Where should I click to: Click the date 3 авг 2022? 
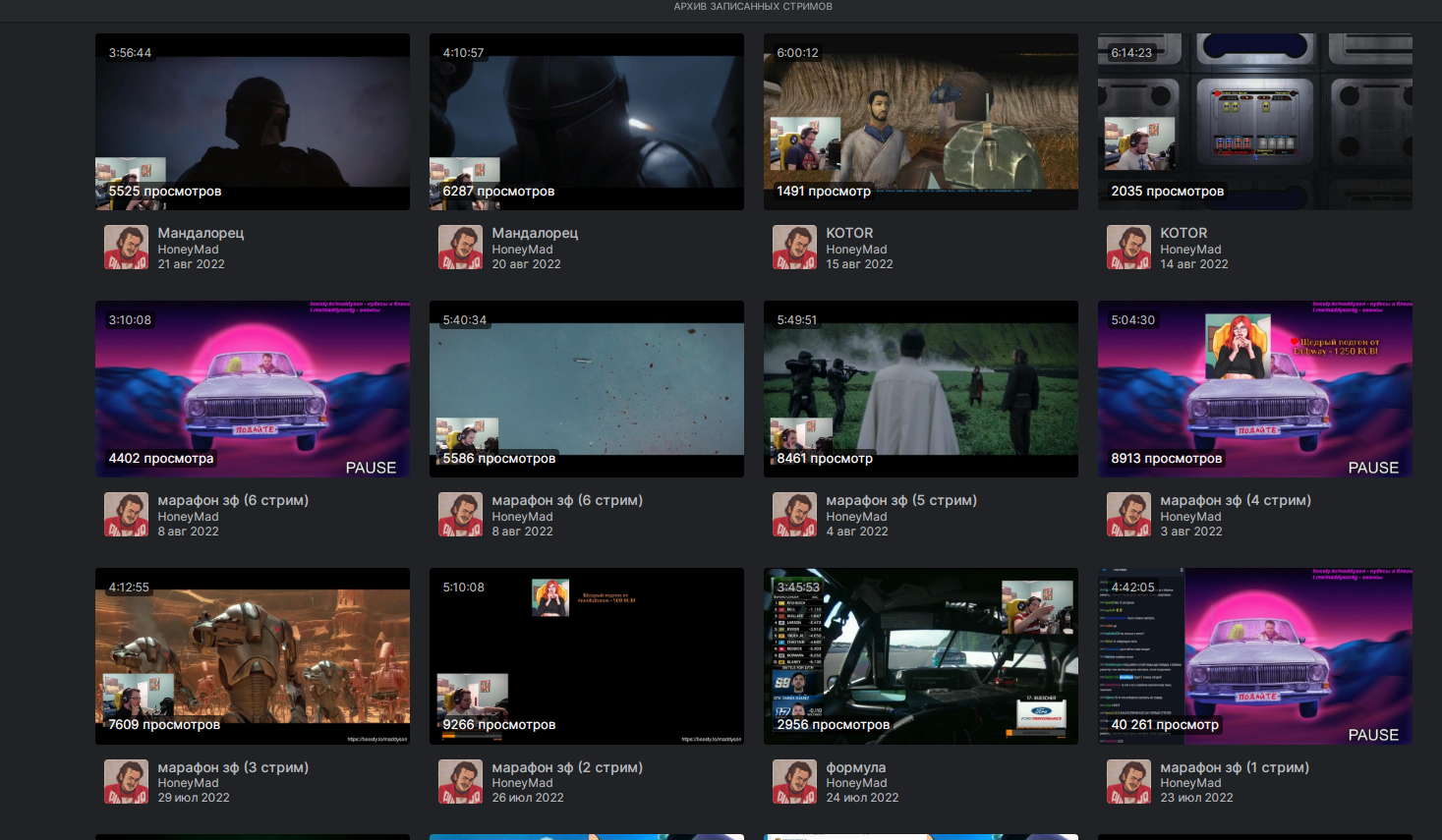click(x=1190, y=532)
